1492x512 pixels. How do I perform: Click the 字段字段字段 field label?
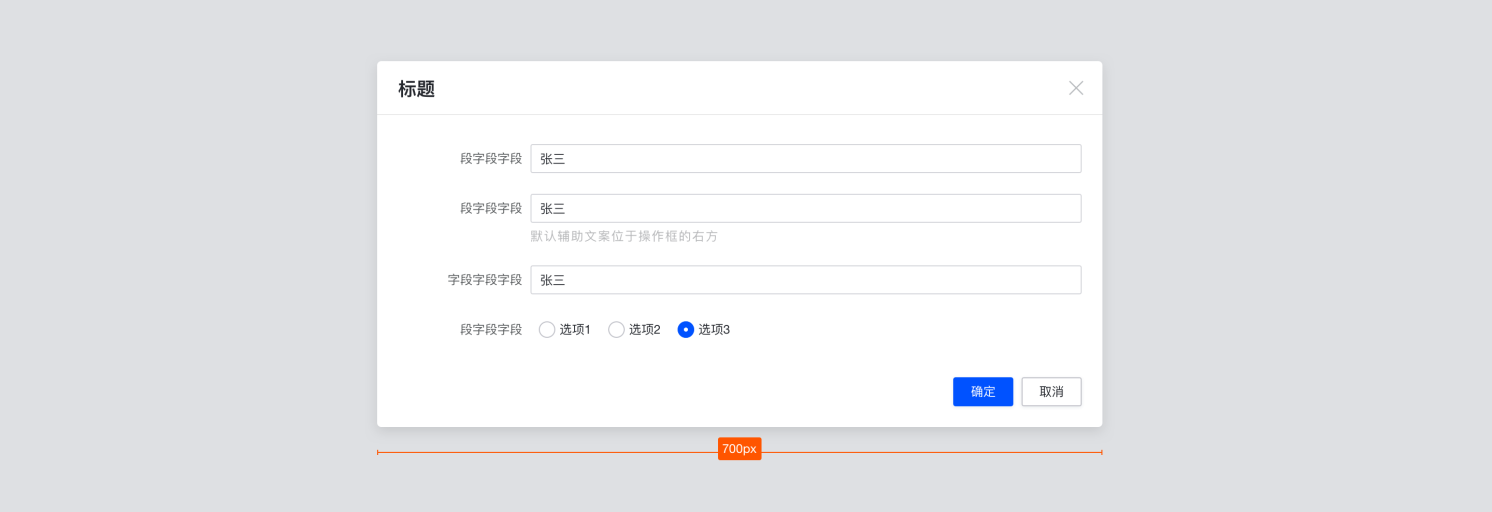tap(485, 280)
